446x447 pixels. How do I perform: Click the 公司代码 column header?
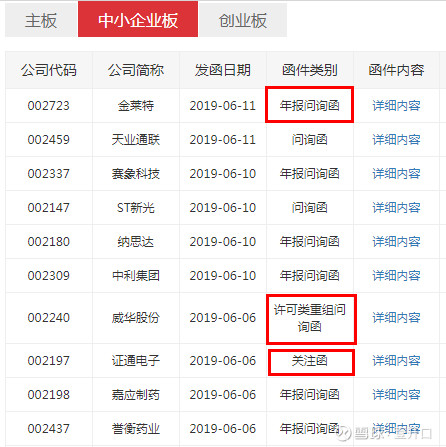click(x=49, y=70)
